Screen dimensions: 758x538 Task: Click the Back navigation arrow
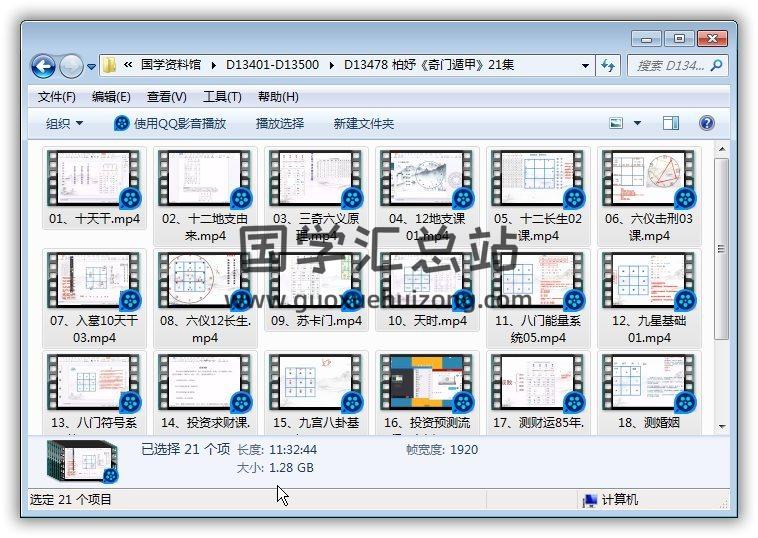click(44, 66)
